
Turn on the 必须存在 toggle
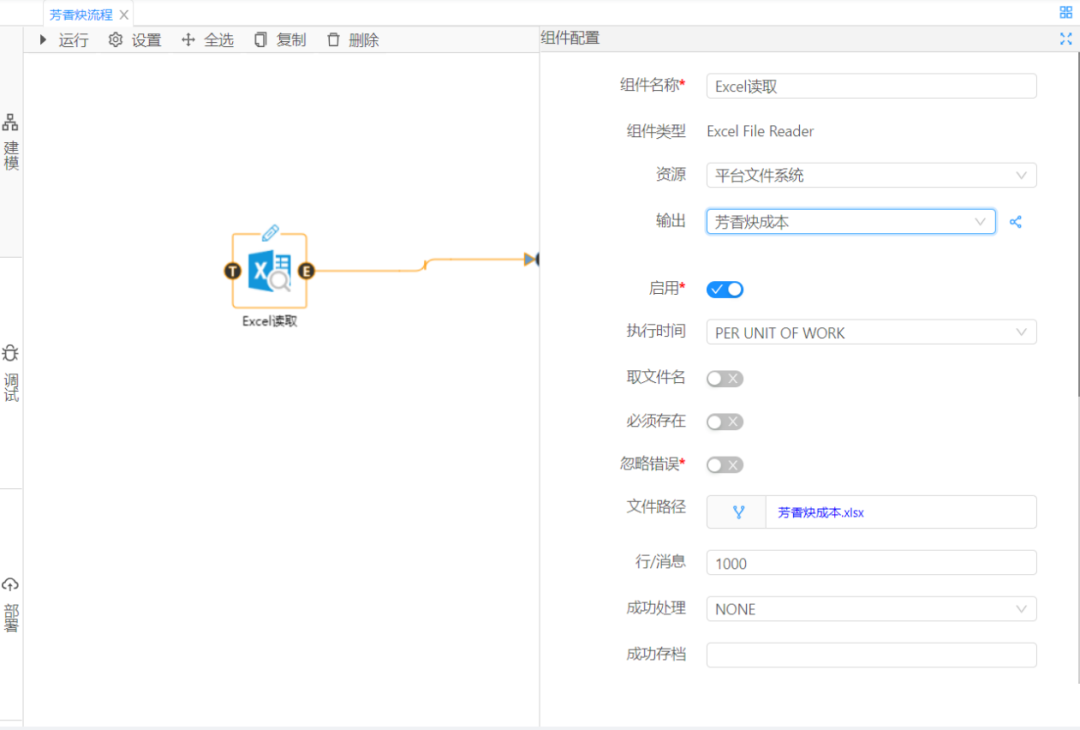pyautogui.click(x=725, y=422)
